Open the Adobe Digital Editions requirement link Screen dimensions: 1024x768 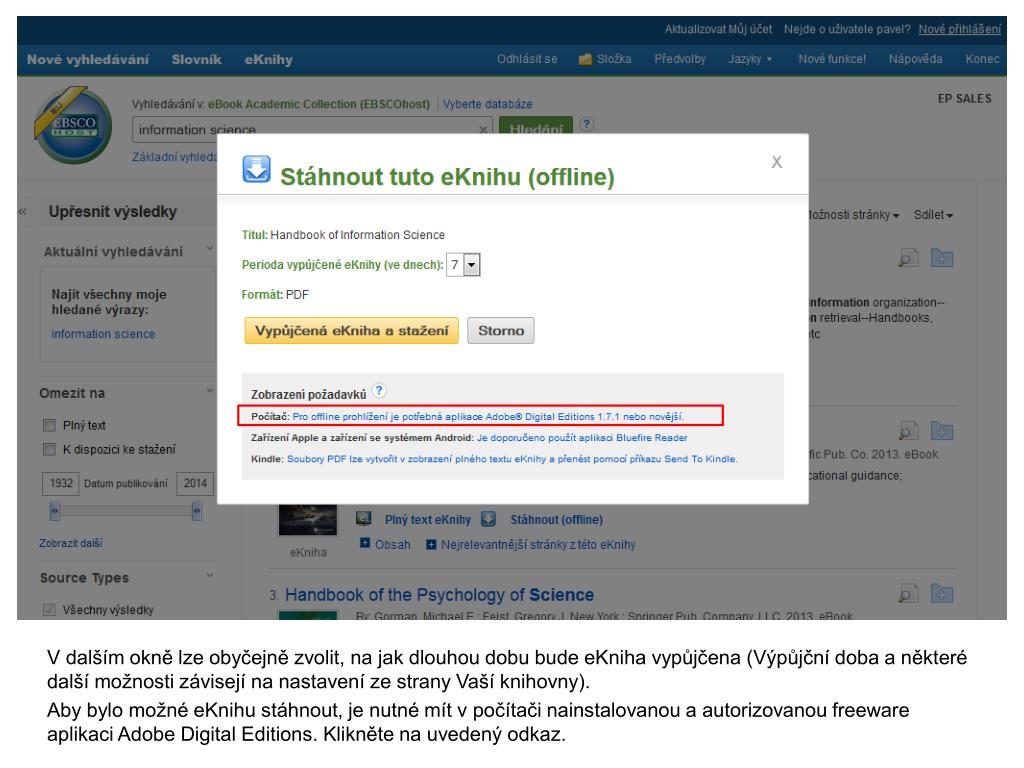click(488, 416)
